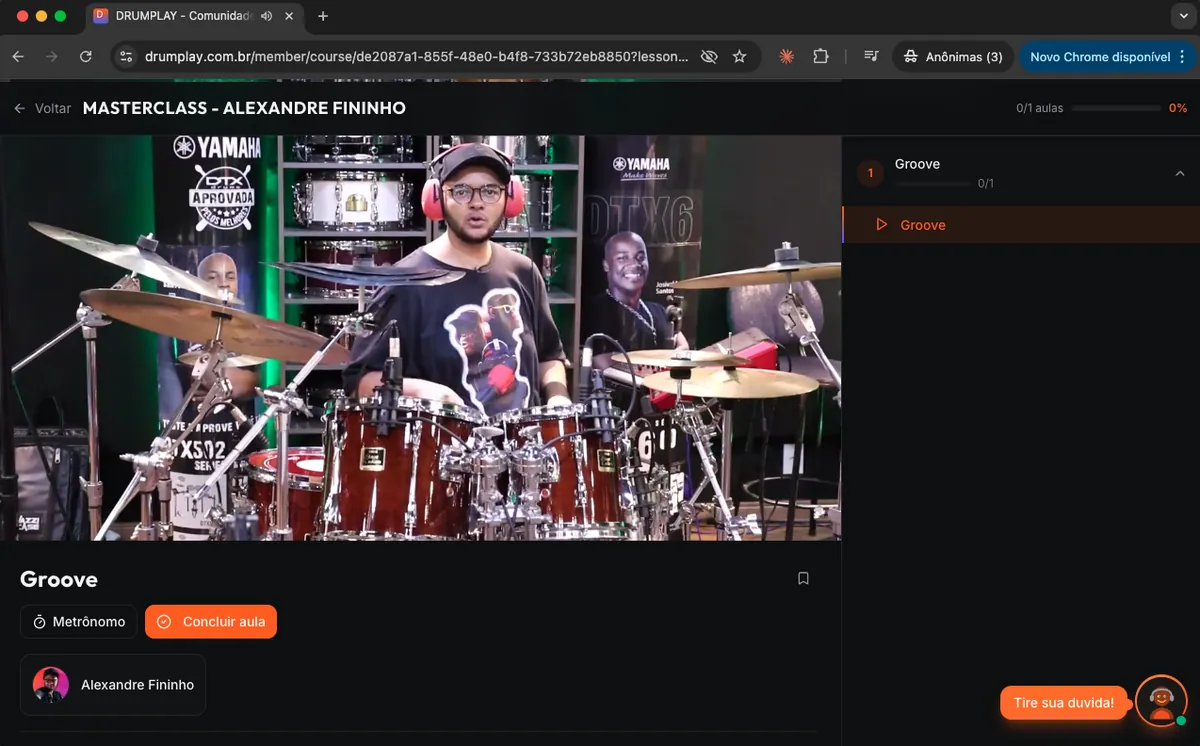Click the MASTERCLASS - ALEXANDRE FININHO title

244,108
